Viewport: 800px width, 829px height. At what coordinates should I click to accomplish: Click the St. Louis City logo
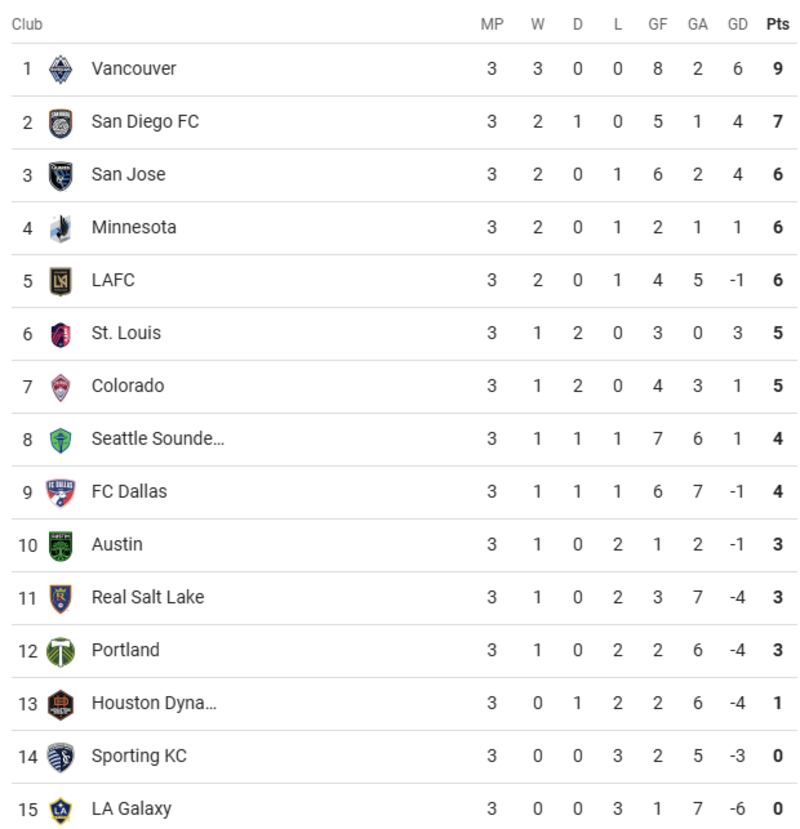tap(61, 334)
